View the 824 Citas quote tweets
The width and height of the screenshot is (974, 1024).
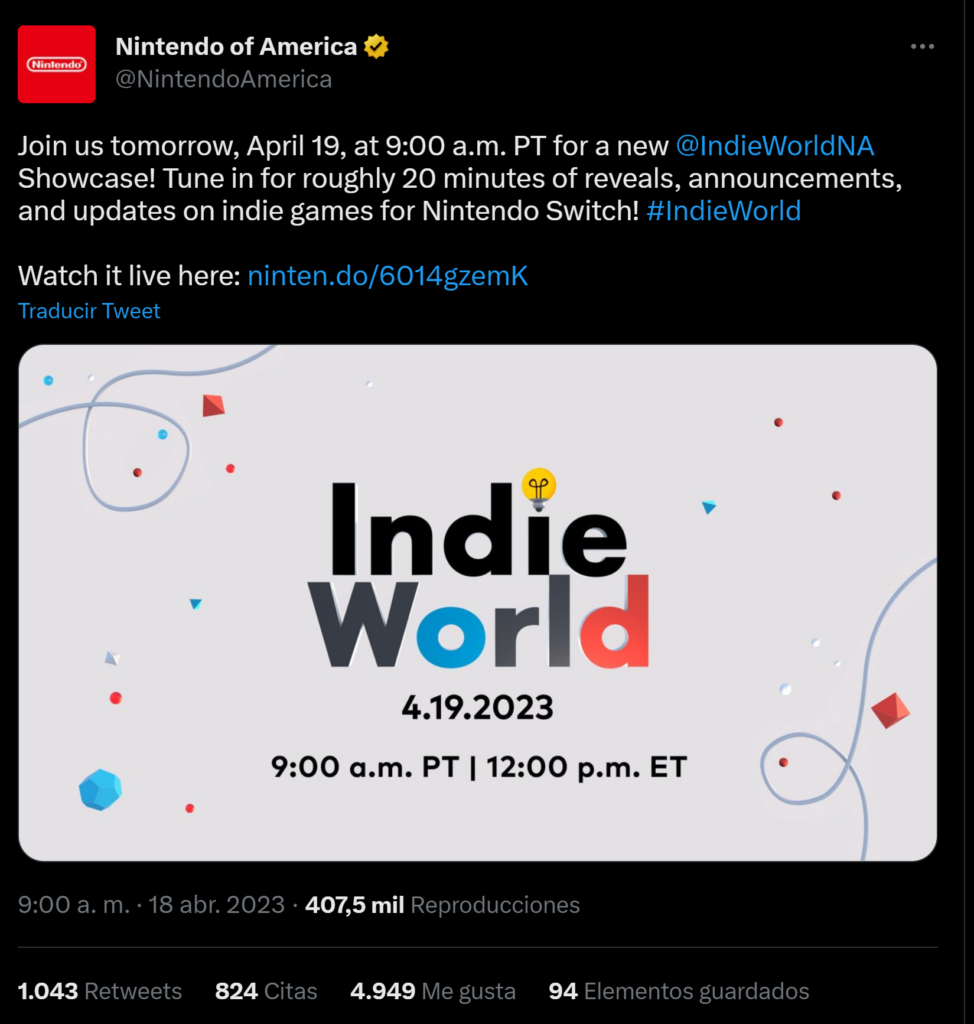(x=265, y=991)
